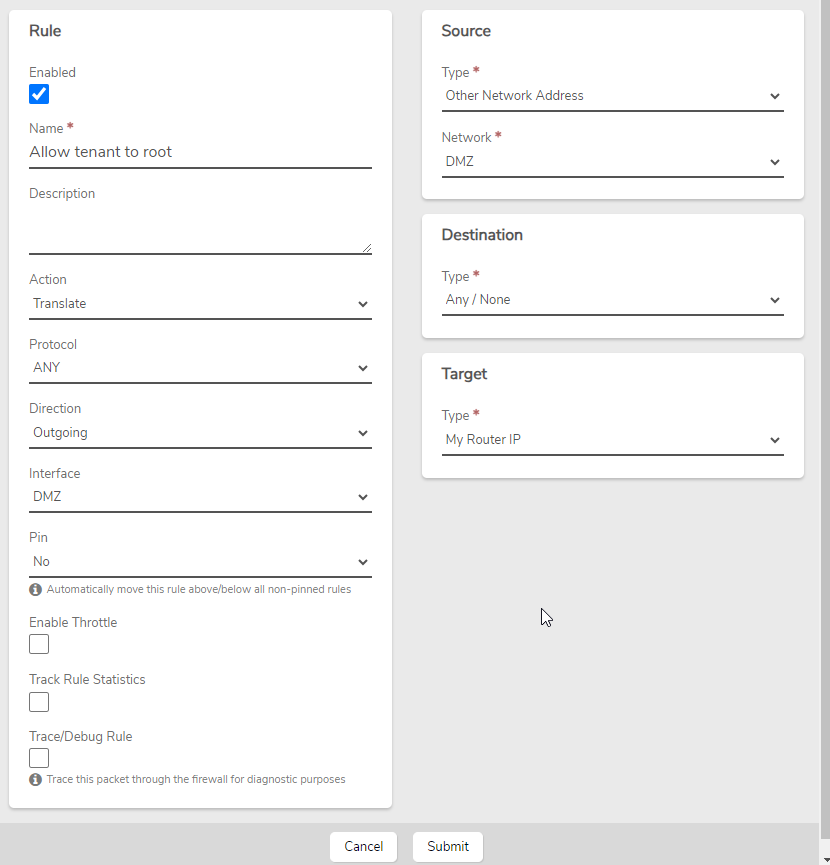Click the 'Enabled' label text
This screenshot has width=830, height=865.
point(52,73)
